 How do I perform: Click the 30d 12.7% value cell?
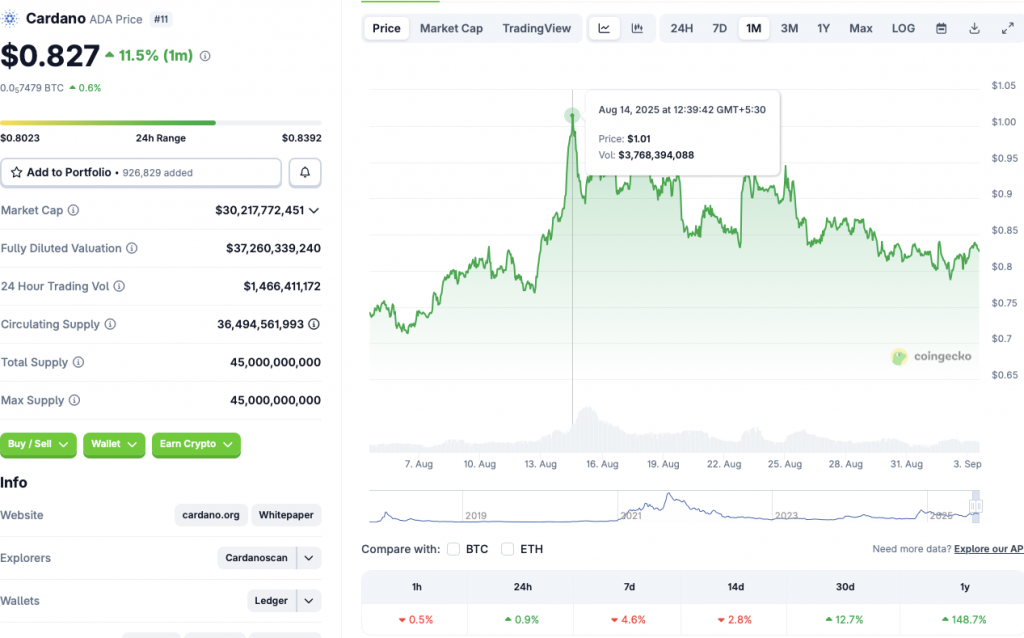844,620
